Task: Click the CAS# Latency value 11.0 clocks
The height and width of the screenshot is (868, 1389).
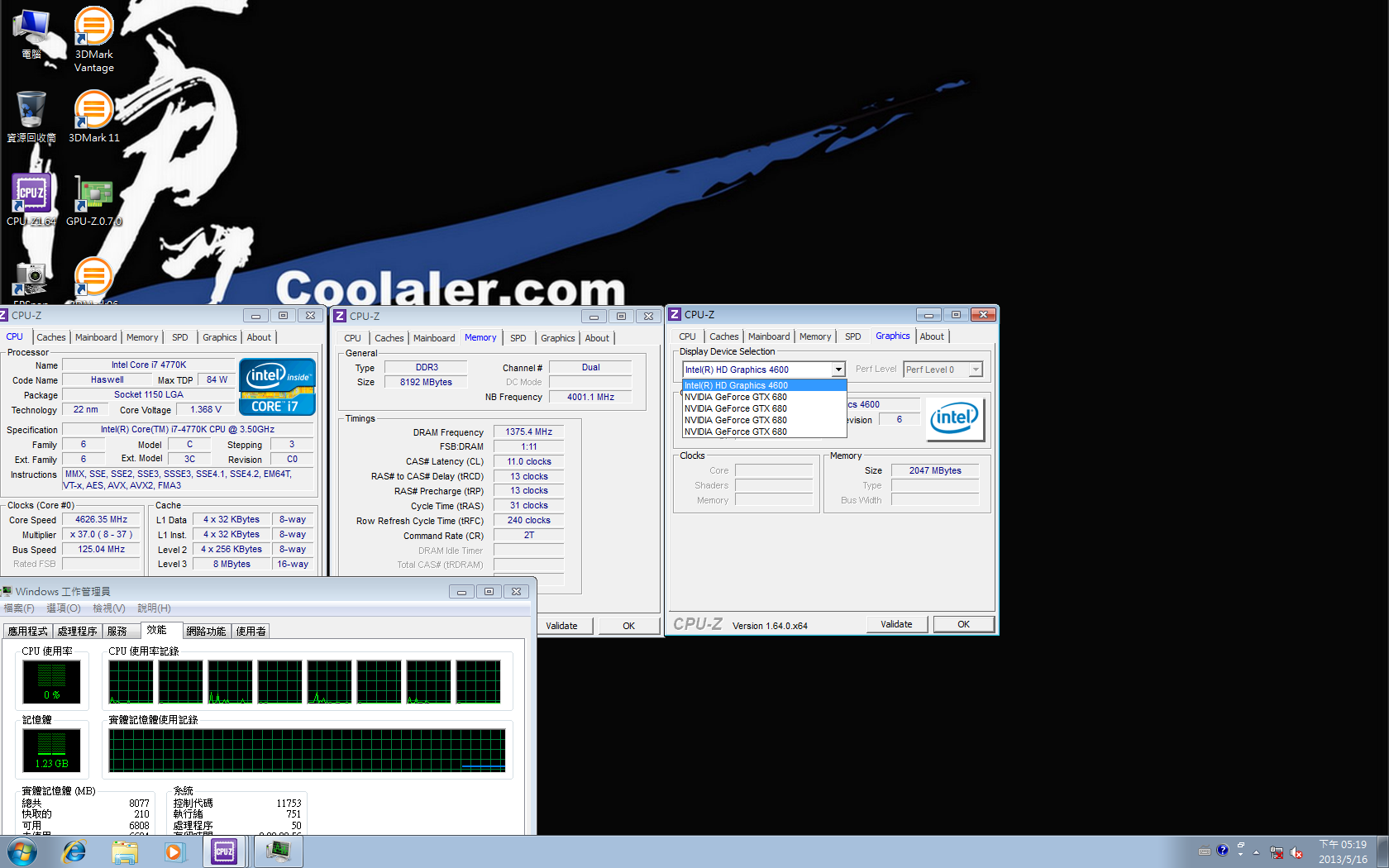Action: click(x=529, y=461)
